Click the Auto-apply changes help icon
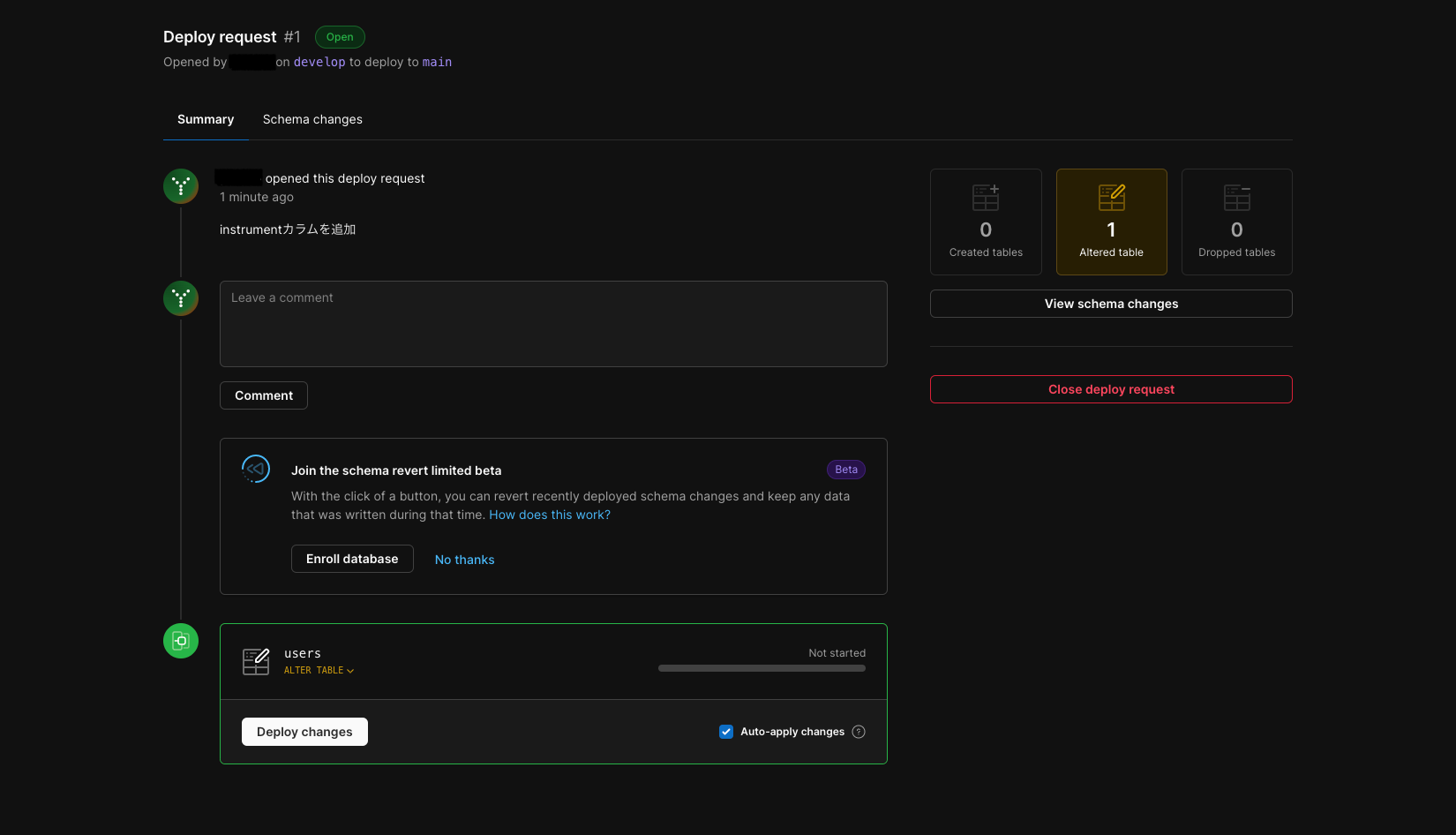 (x=859, y=732)
